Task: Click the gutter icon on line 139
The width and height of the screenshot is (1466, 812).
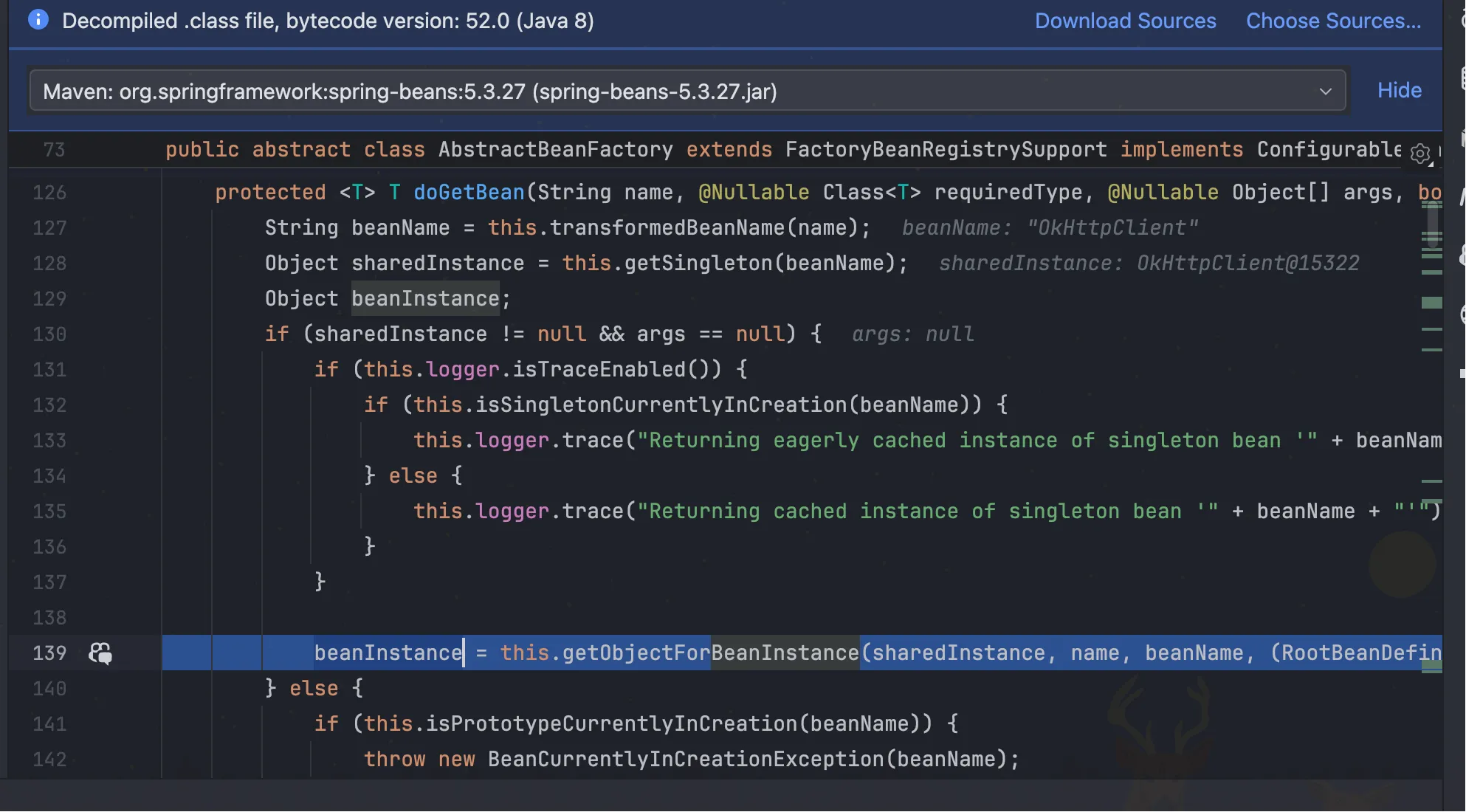Action: pos(100,653)
